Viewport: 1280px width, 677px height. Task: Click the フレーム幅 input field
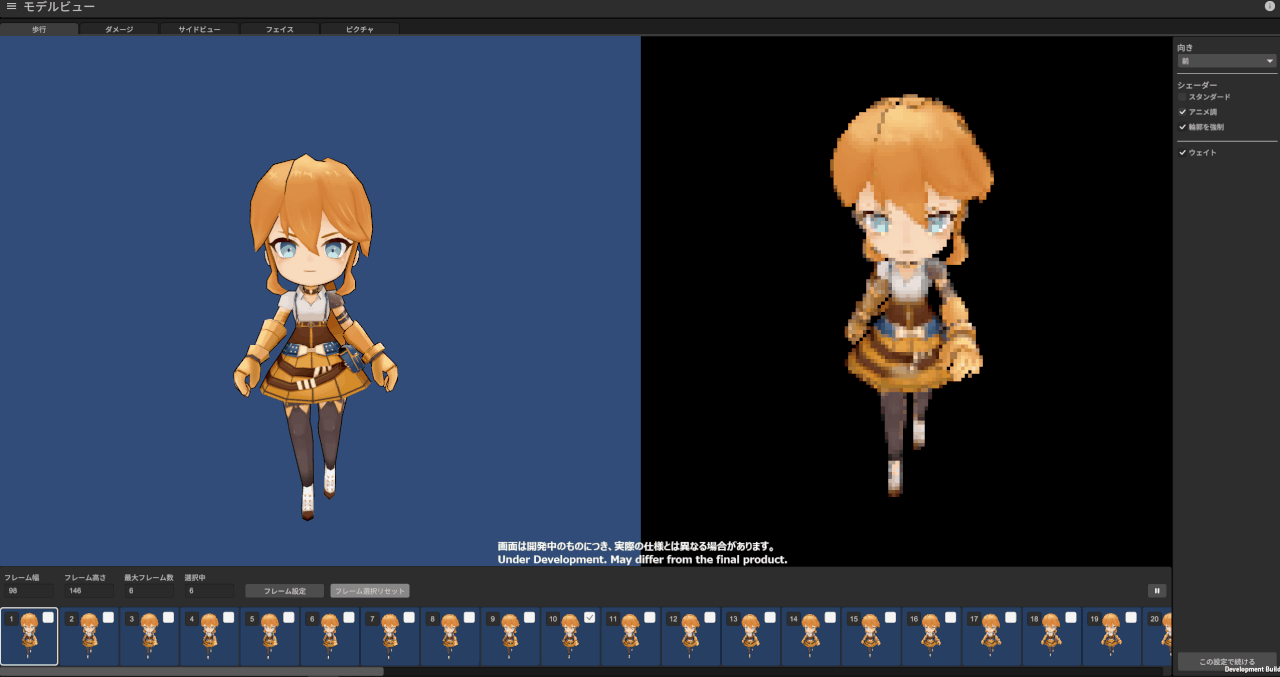(28, 590)
